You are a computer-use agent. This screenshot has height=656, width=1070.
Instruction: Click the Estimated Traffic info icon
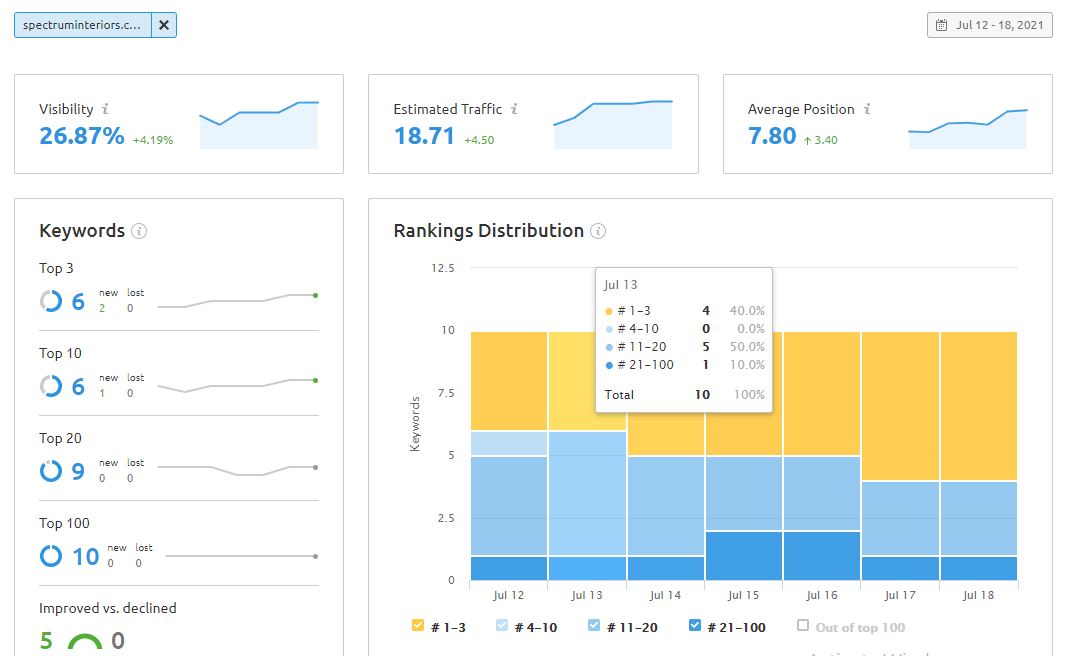515,109
